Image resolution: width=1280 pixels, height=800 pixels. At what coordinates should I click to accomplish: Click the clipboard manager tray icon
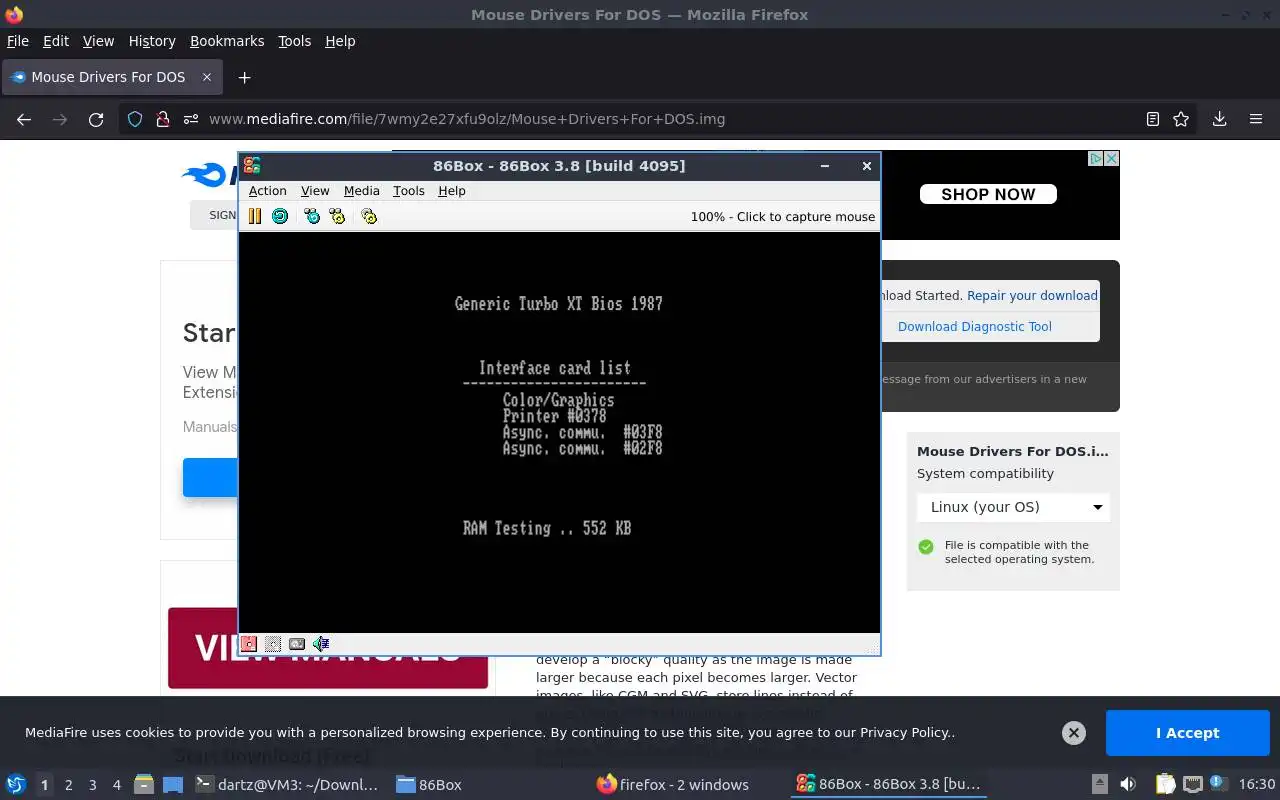pos(1165,784)
